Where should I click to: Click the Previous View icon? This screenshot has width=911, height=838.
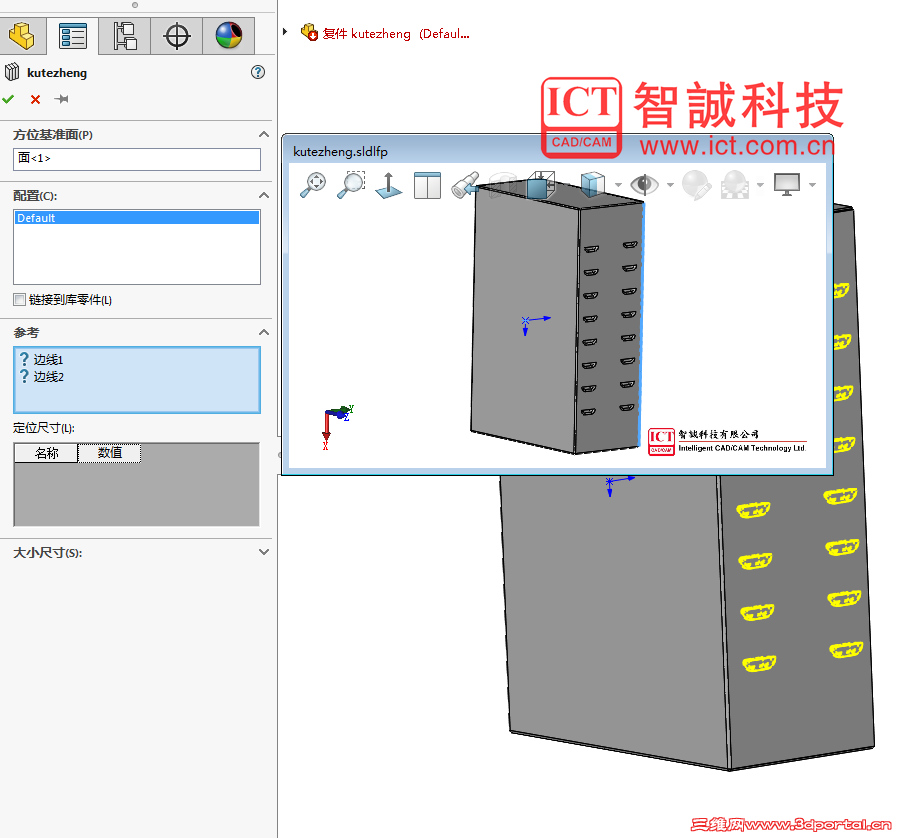pyautogui.click(x=465, y=185)
